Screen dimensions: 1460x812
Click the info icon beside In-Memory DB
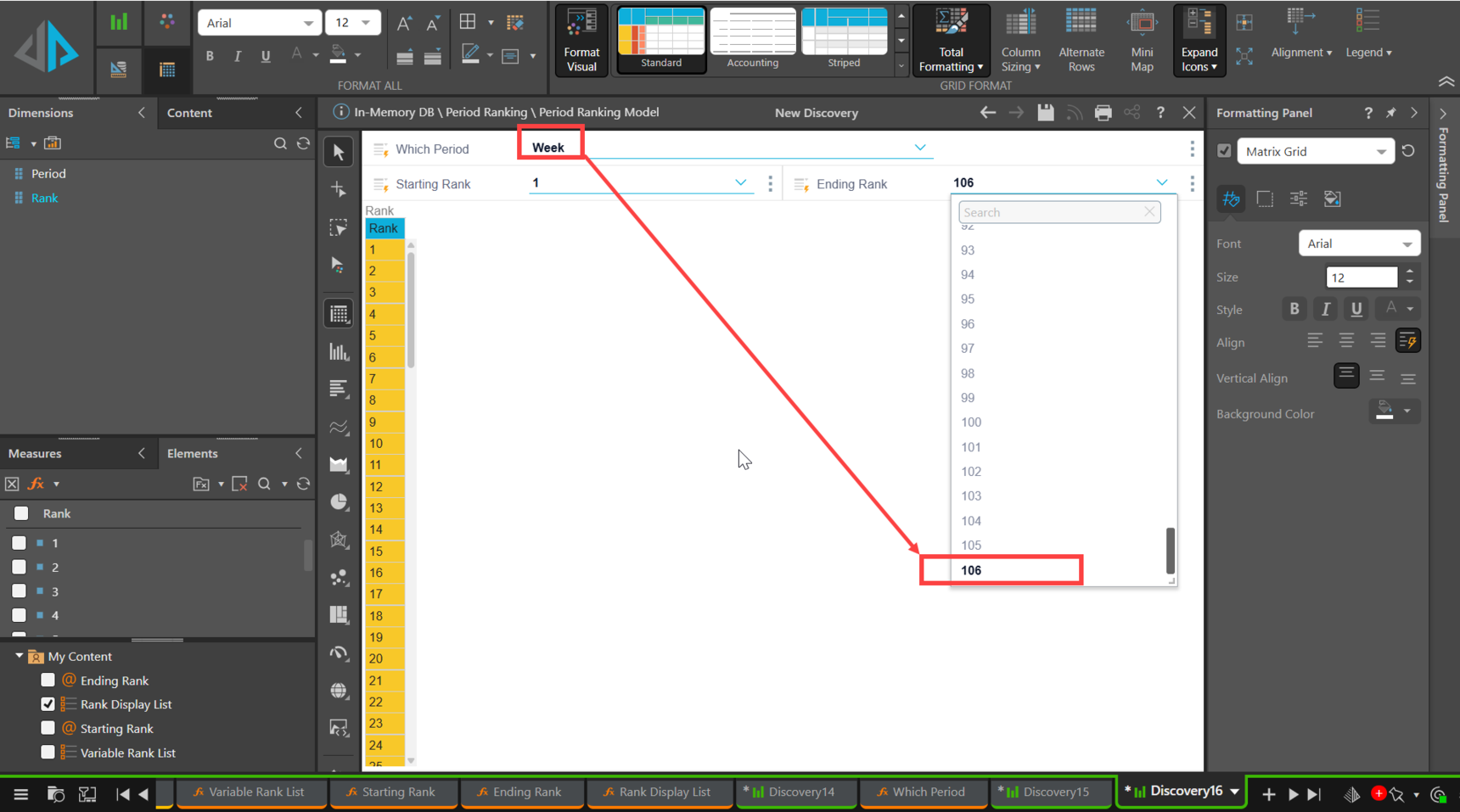coord(340,112)
